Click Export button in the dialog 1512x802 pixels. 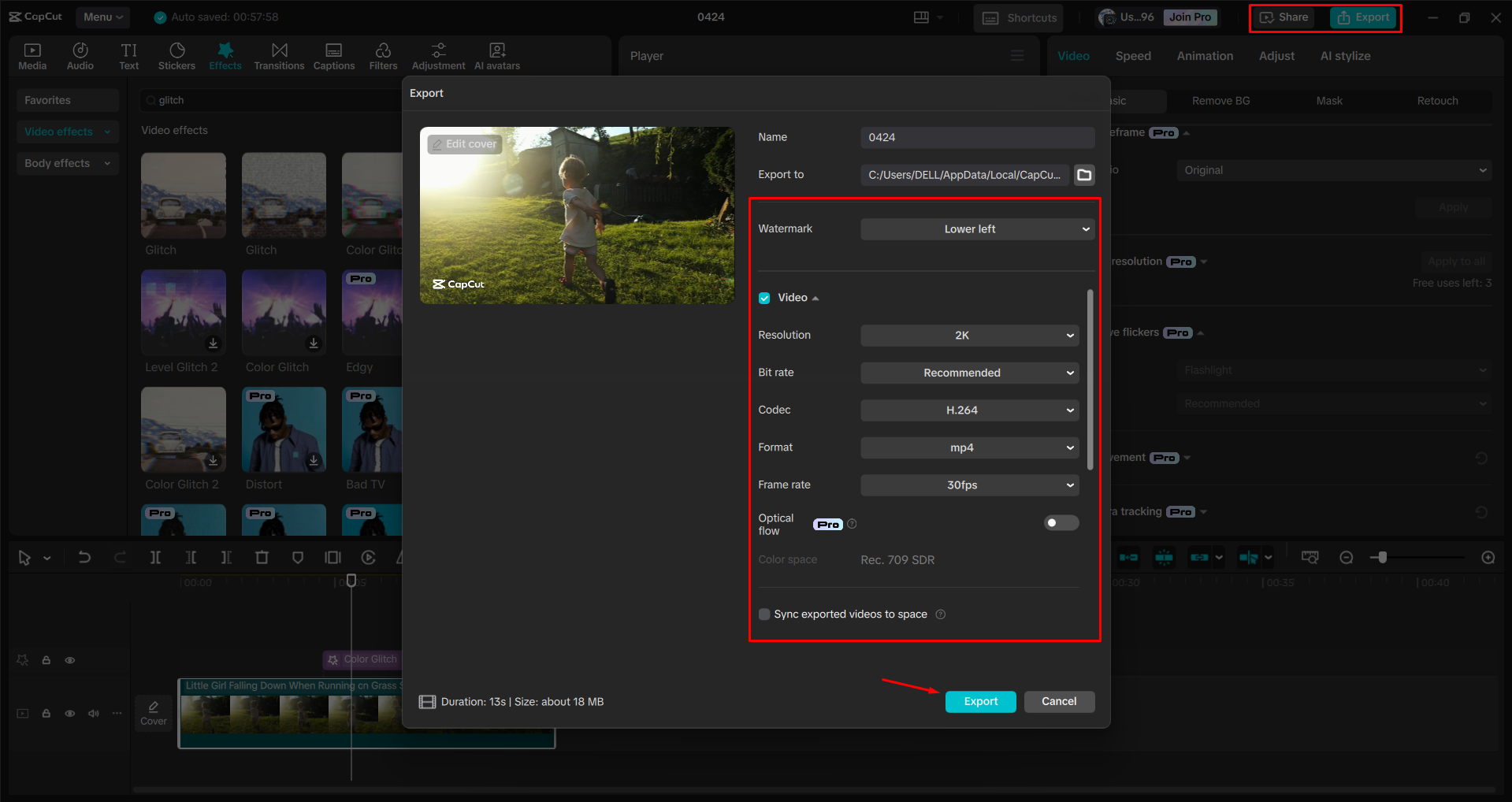(981, 702)
